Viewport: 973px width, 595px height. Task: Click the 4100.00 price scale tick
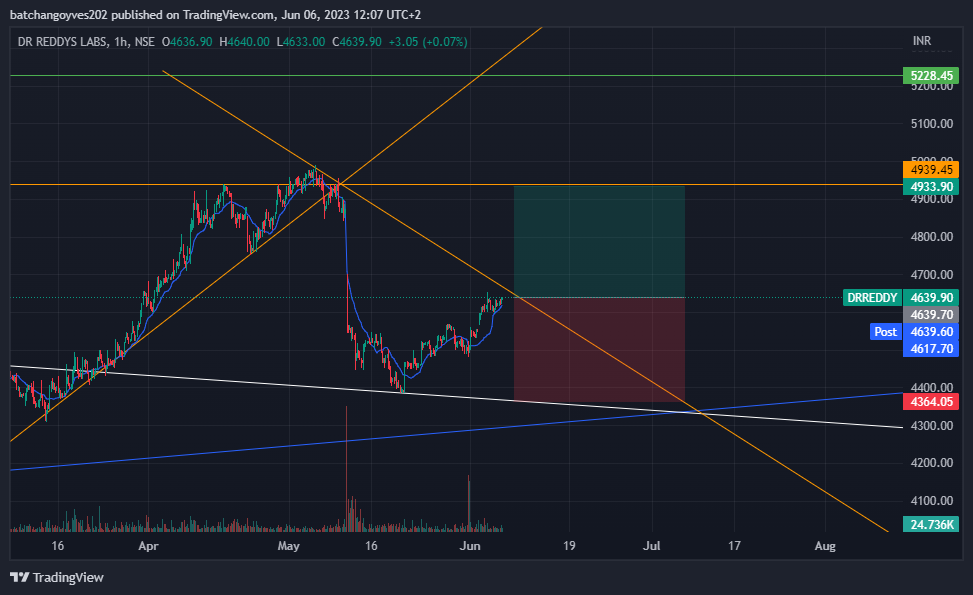tap(931, 501)
